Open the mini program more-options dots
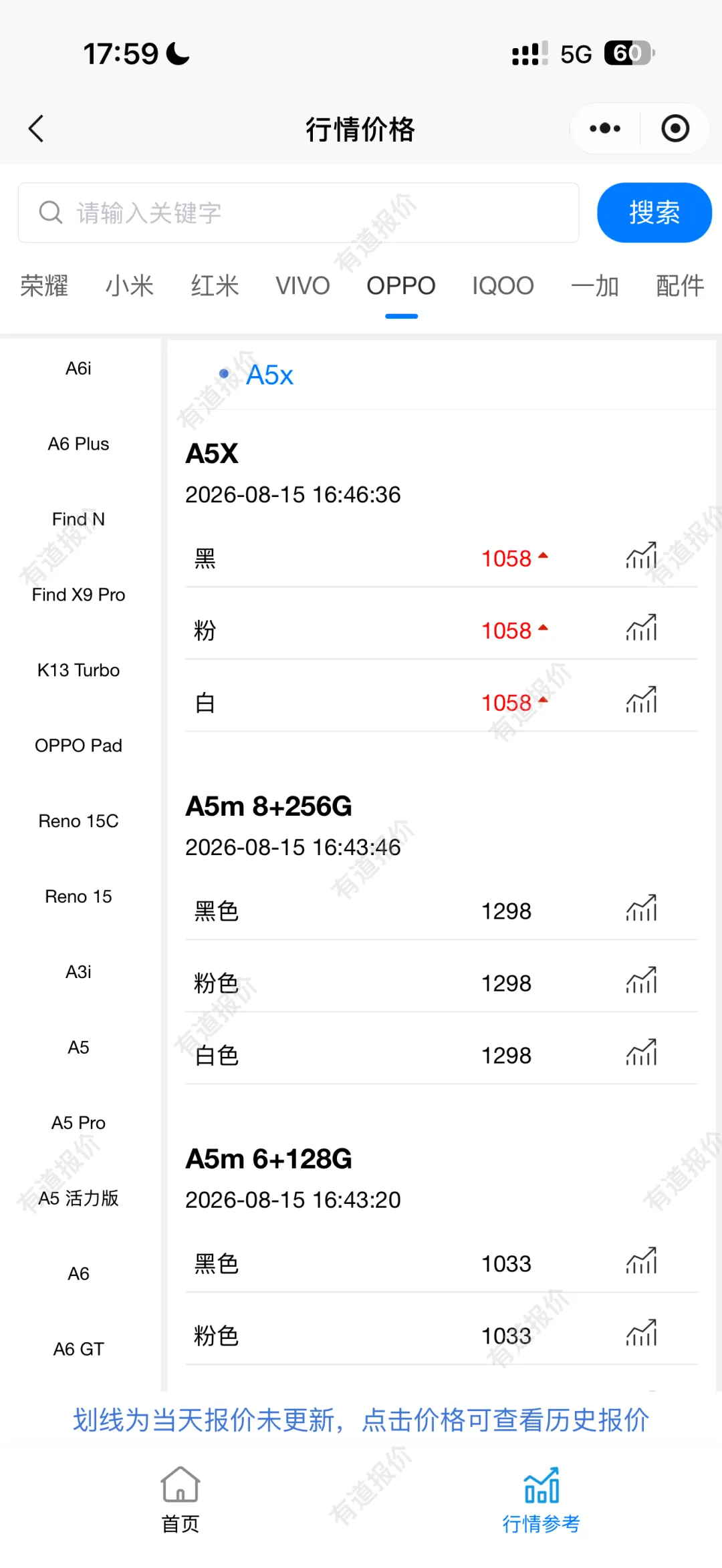The image size is (722, 1568). pyautogui.click(x=605, y=128)
